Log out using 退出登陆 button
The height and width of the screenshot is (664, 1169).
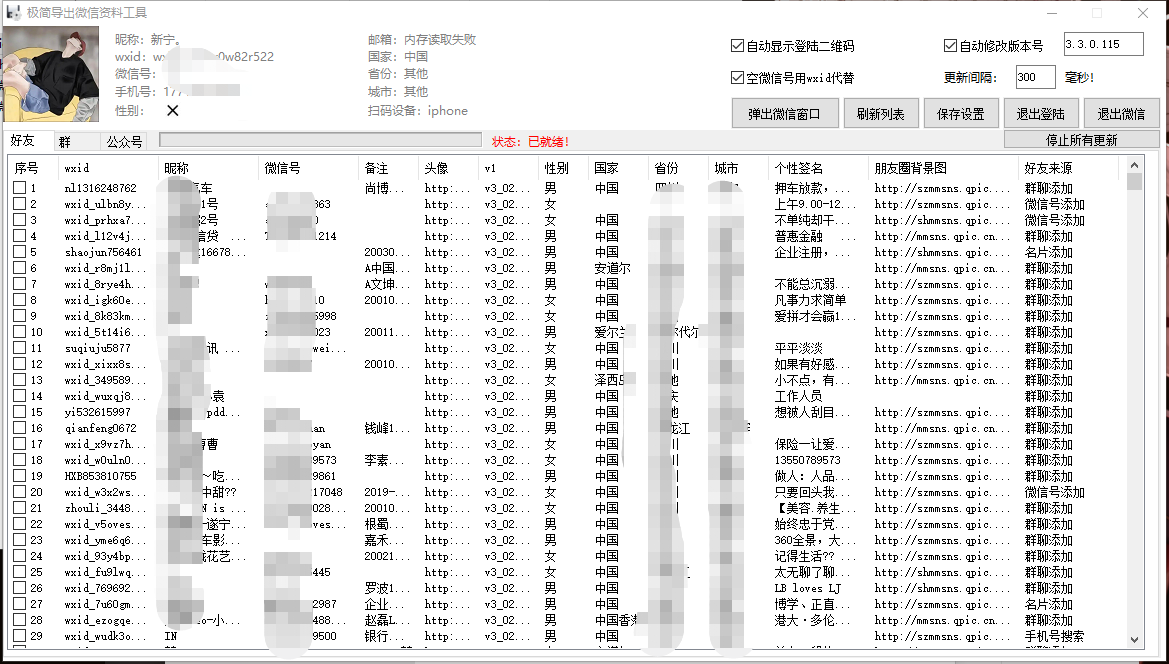pos(1041,114)
